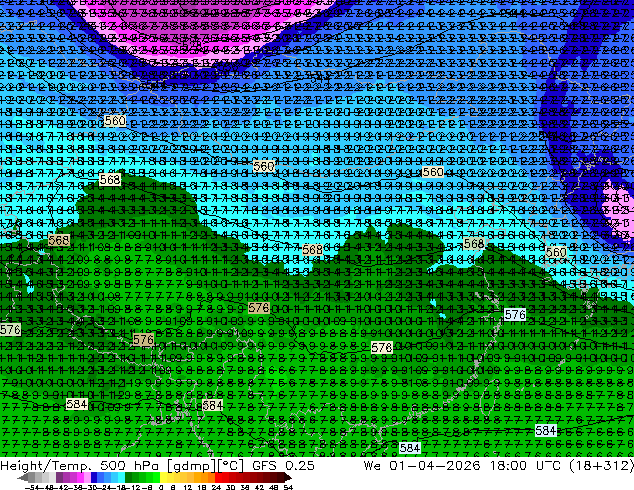
Task: Click the "54" label at the legend's warm end
Action: 288,488
